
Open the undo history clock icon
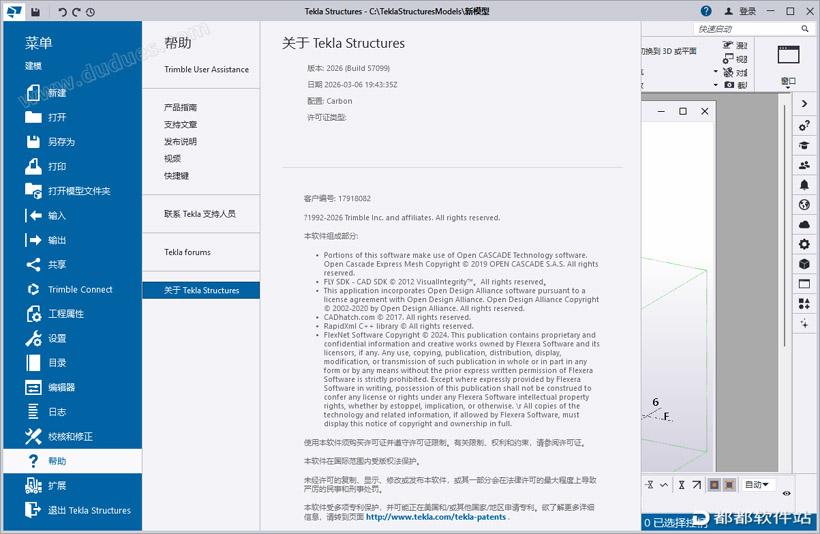90,12
